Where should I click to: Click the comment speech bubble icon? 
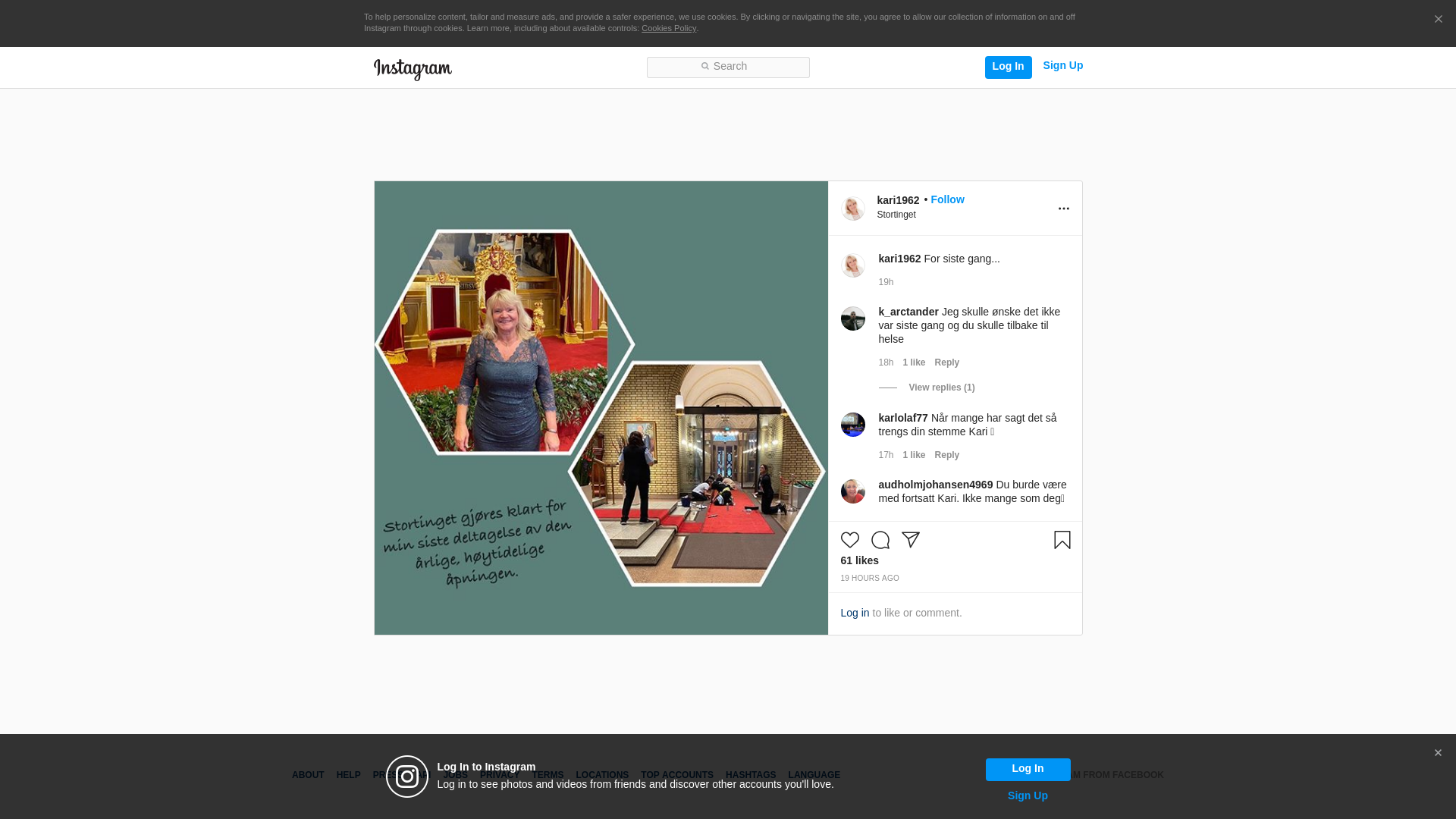[x=880, y=540]
